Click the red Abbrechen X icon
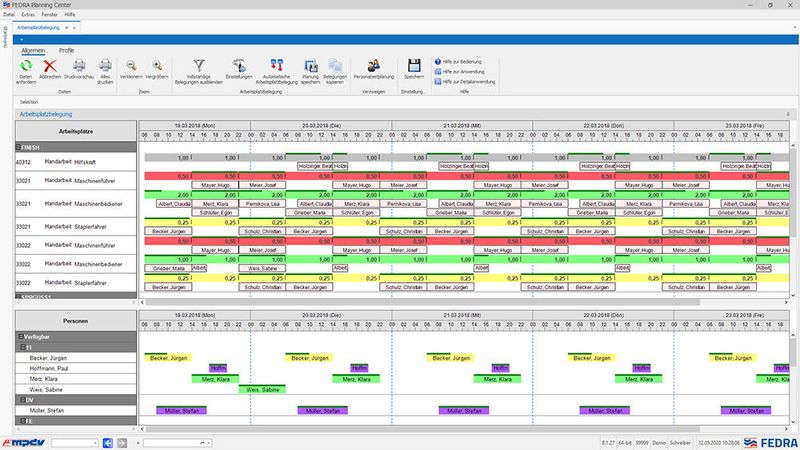 [49, 66]
